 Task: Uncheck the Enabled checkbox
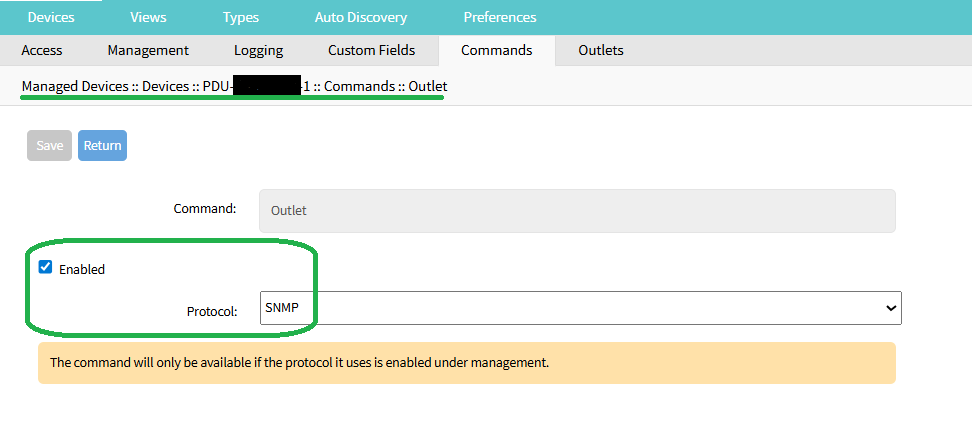tap(45, 267)
